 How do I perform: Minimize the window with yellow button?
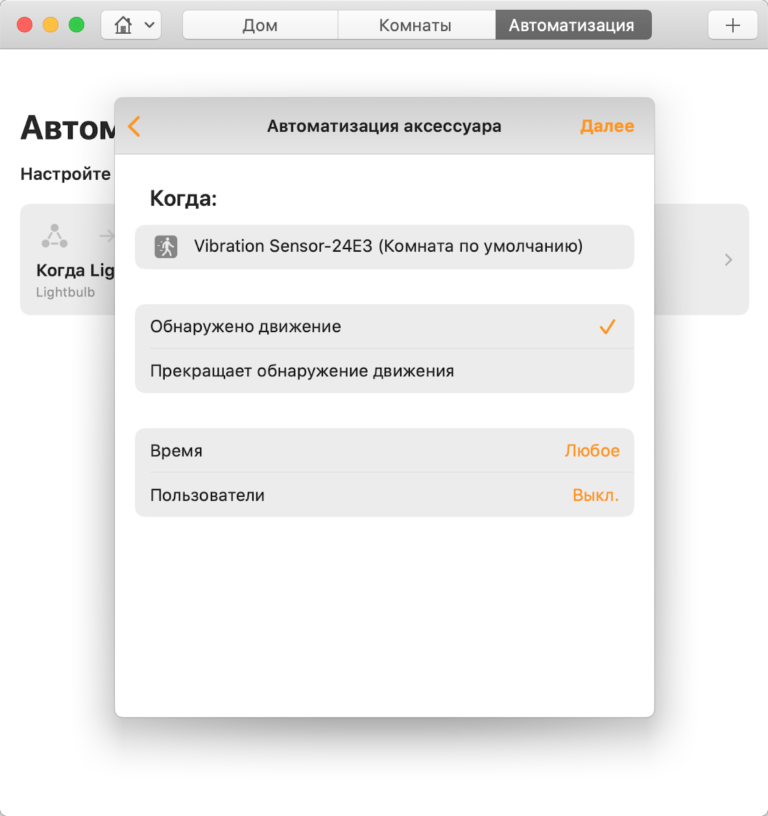click(x=50, y=24)
